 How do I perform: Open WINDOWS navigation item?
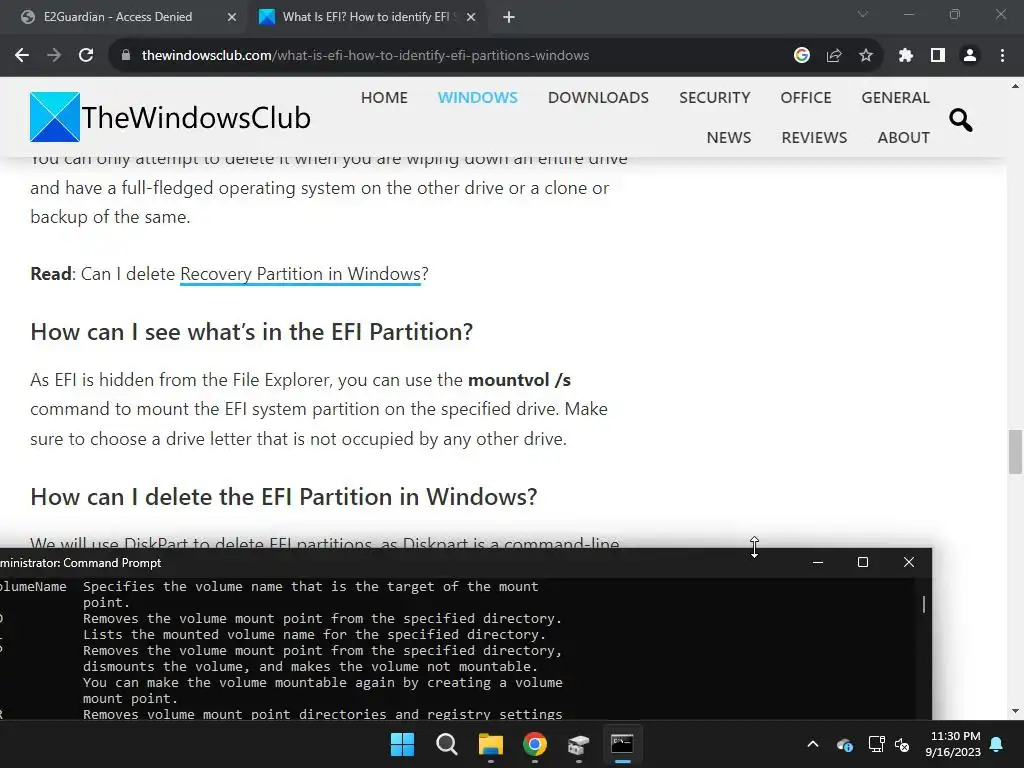(477, 97)
